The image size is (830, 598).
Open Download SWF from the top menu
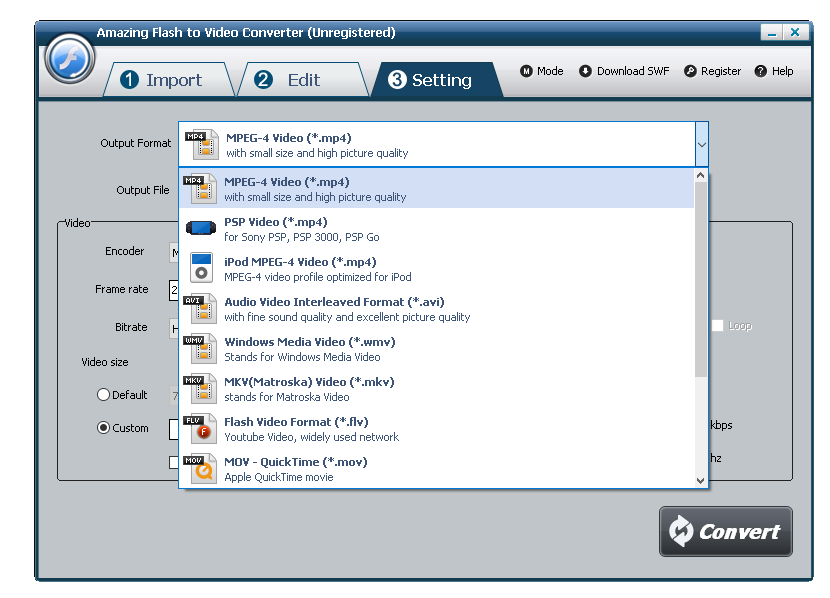coord(624,71)
